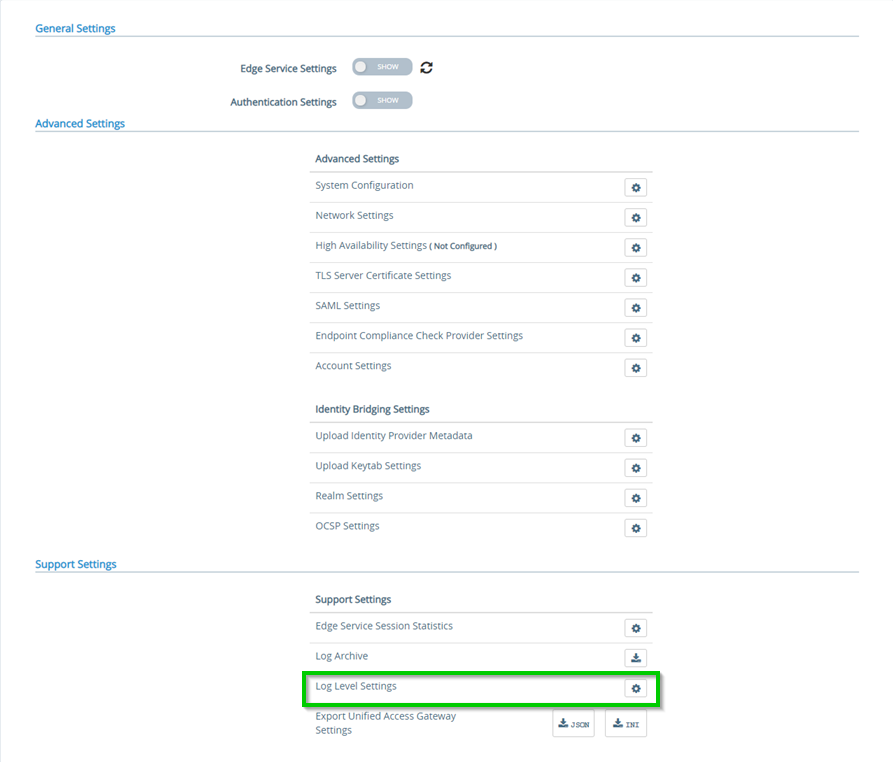
Task: Open Edge Service Session Statistics gear icon
Action: click(636, 628)
